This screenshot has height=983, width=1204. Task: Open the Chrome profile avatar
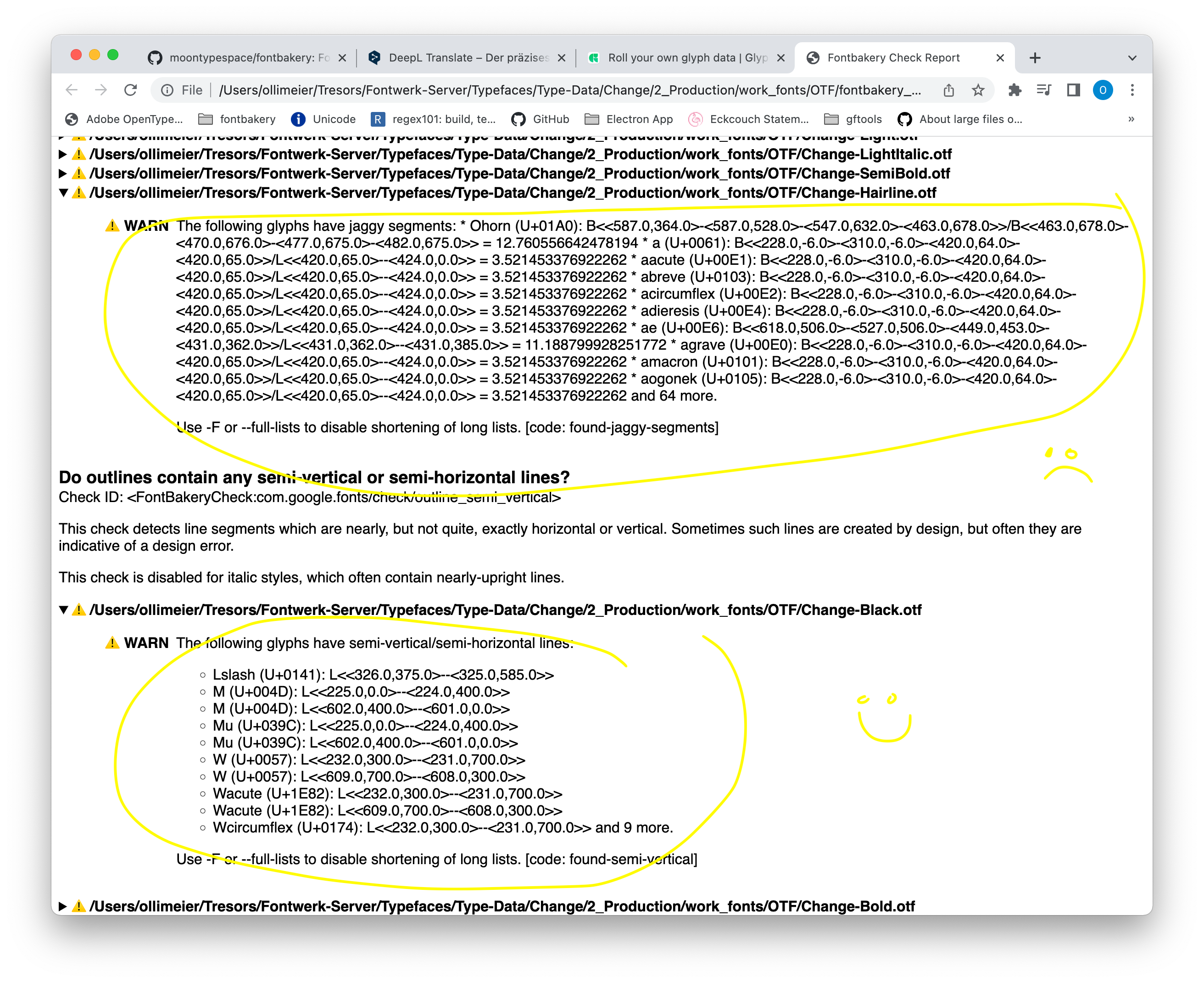pos(1103,89)
